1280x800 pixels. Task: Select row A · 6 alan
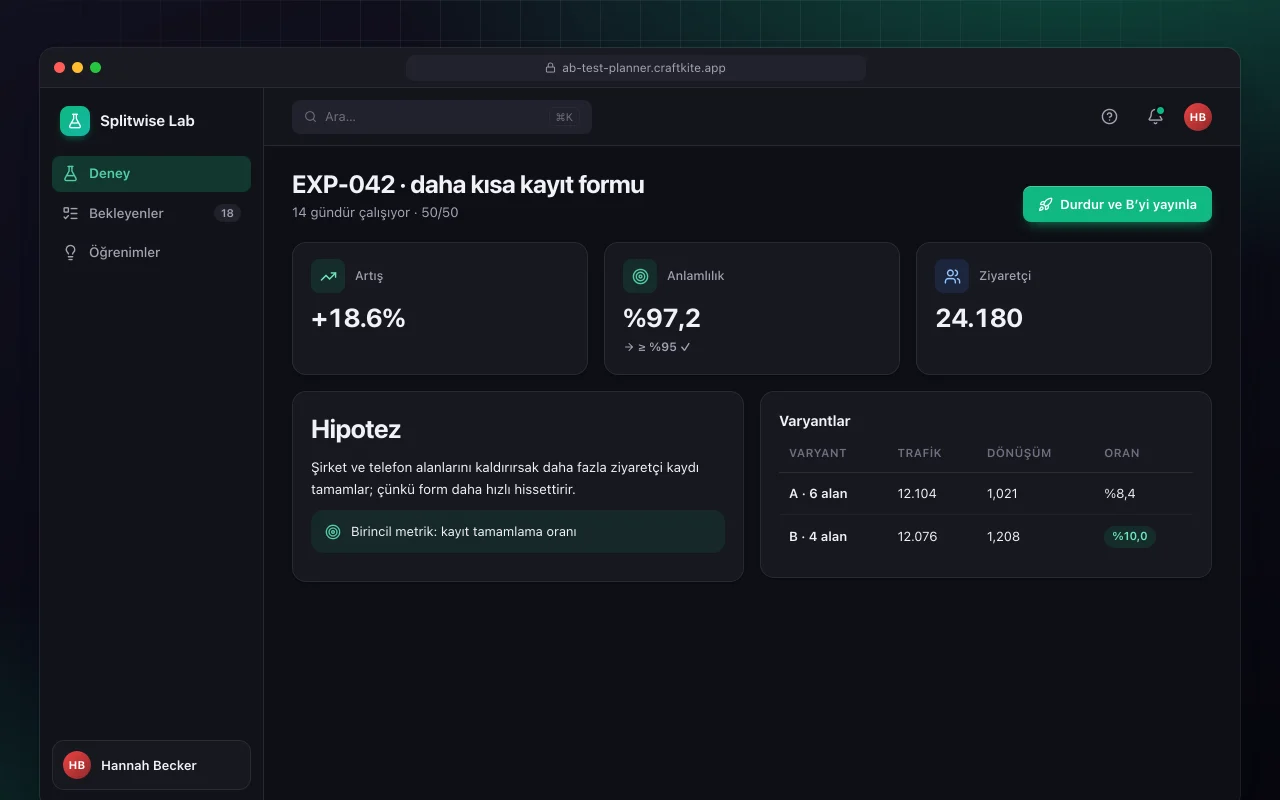point(986,494)
